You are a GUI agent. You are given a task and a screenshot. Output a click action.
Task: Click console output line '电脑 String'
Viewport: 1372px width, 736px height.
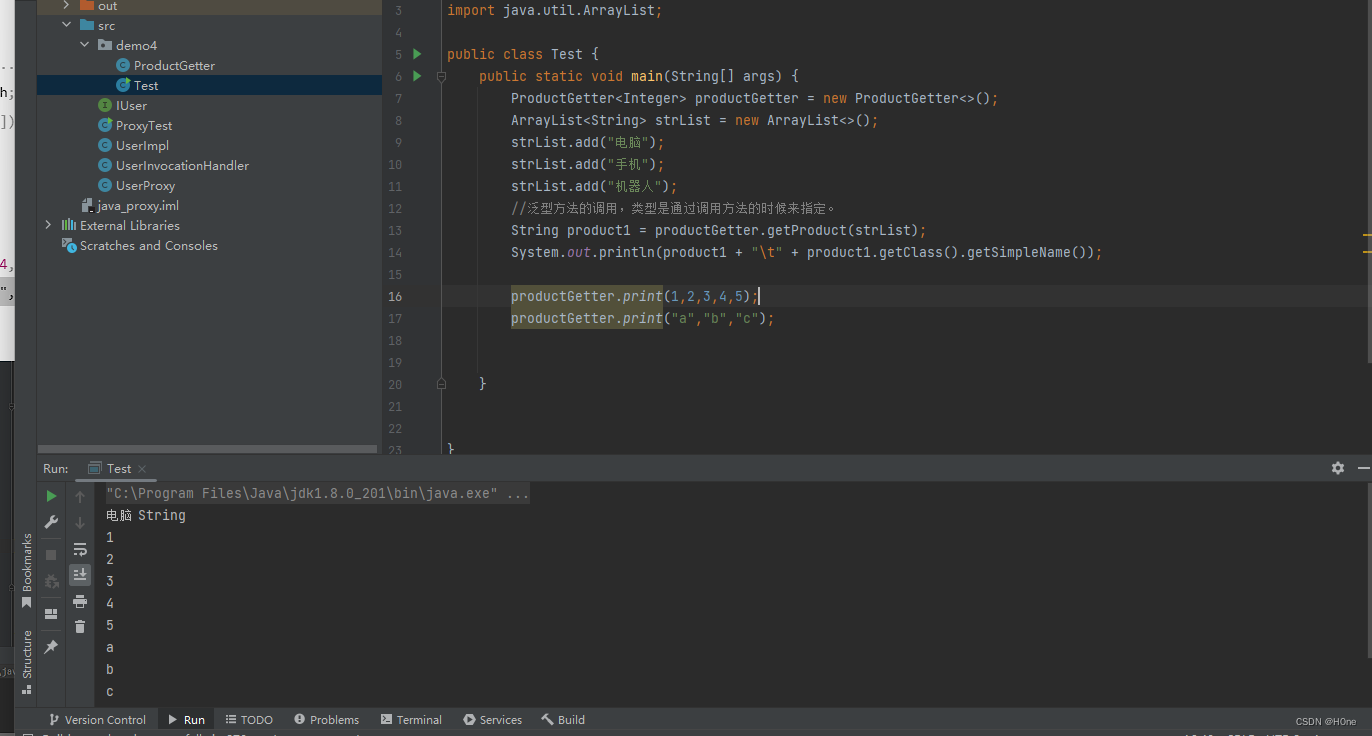tap(146, 515)
